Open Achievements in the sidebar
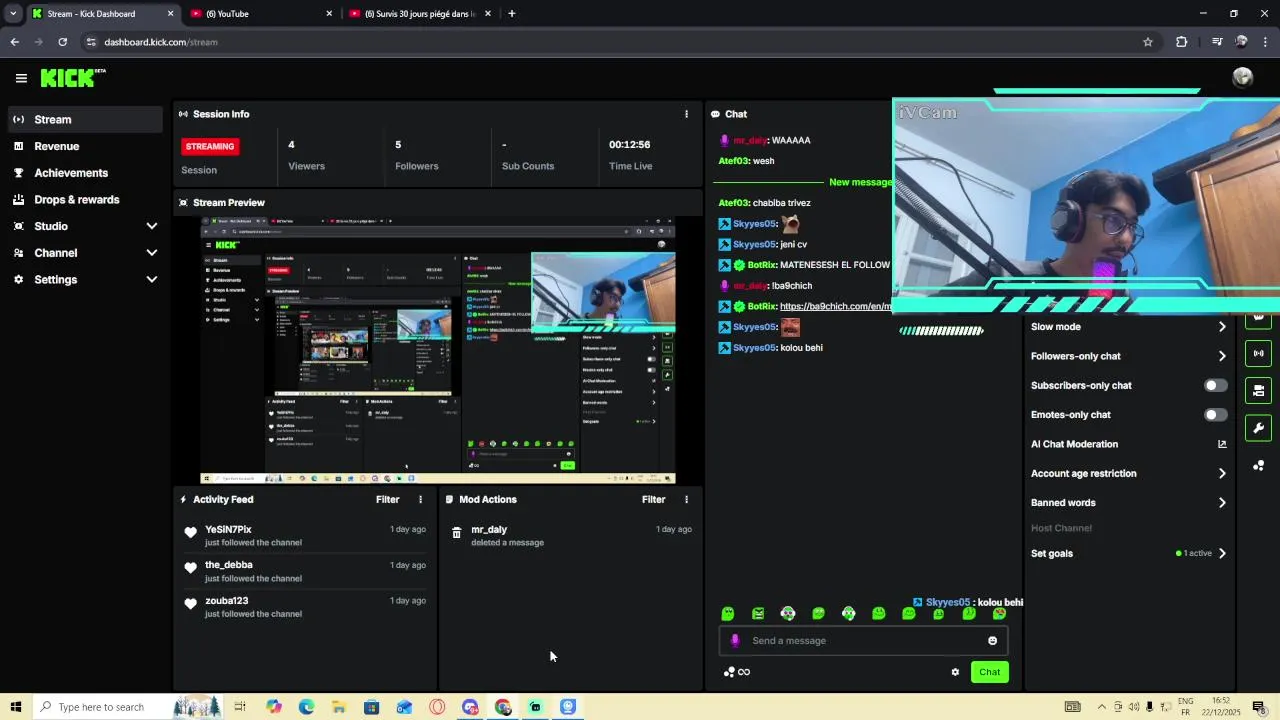This screenshot has width=1280, height=720. pyautogui.click(x=85, y=173)
